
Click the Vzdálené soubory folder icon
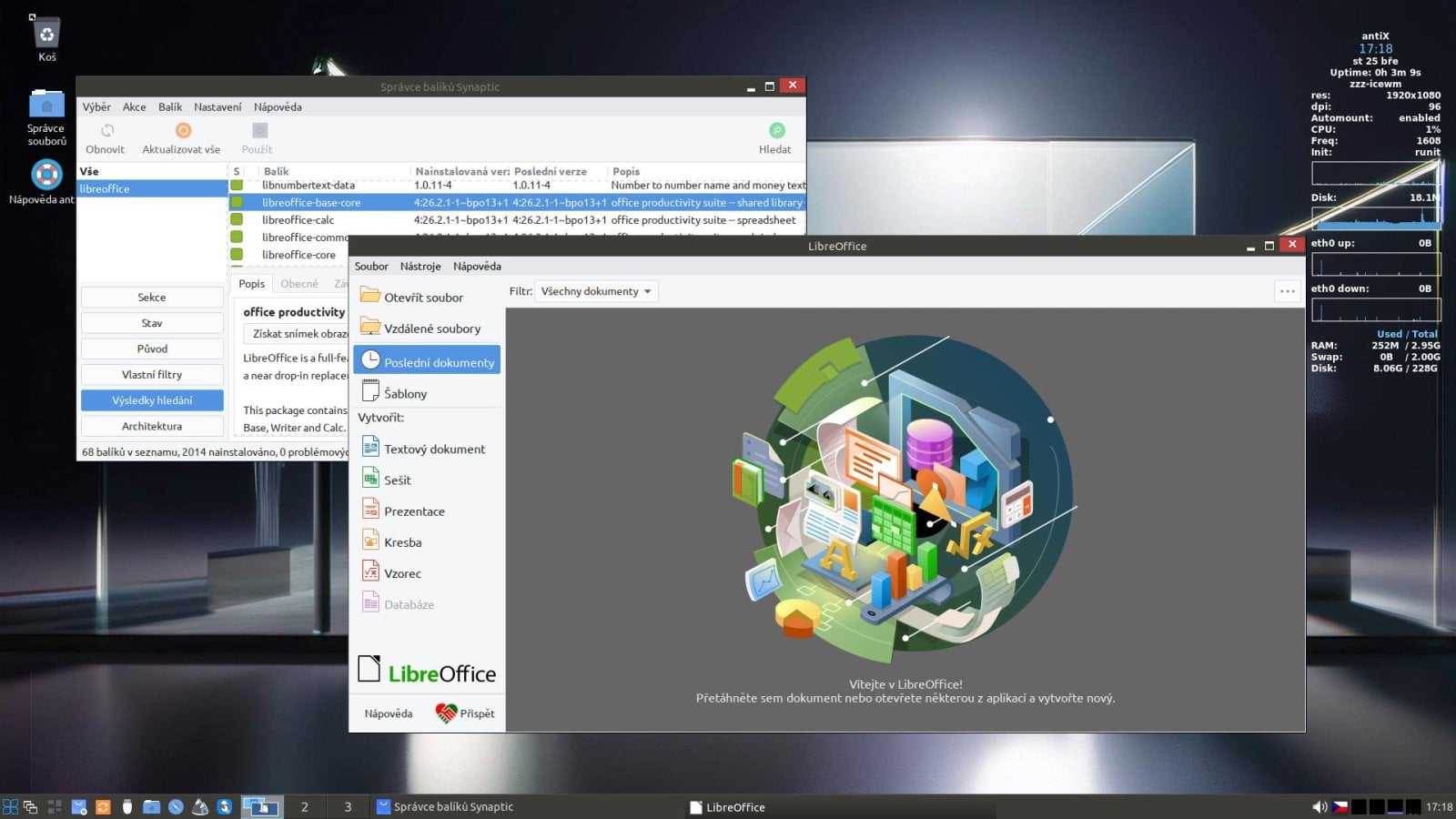[369, 327]
